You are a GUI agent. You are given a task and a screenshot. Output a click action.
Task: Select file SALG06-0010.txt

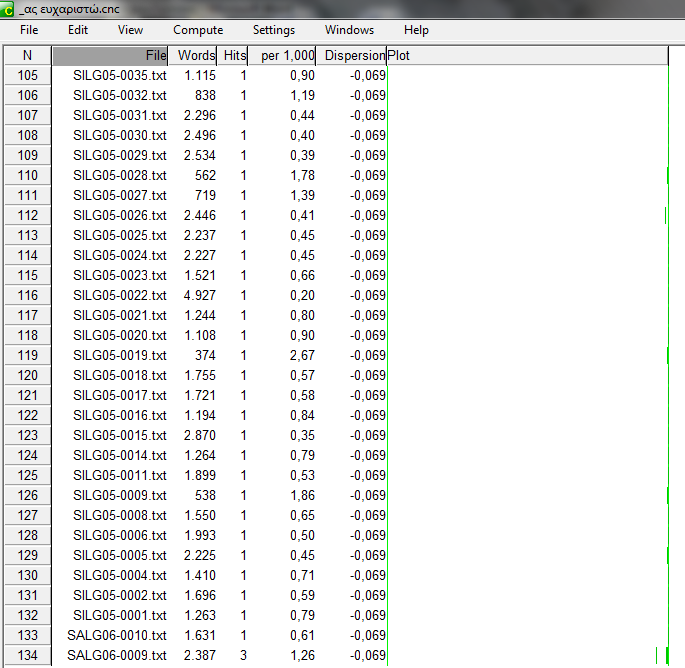(117, 636)
